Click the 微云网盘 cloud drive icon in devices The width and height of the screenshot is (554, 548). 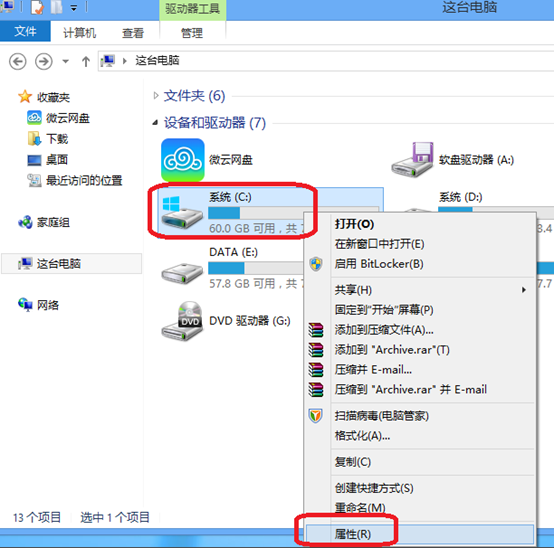tap(182, 160)
